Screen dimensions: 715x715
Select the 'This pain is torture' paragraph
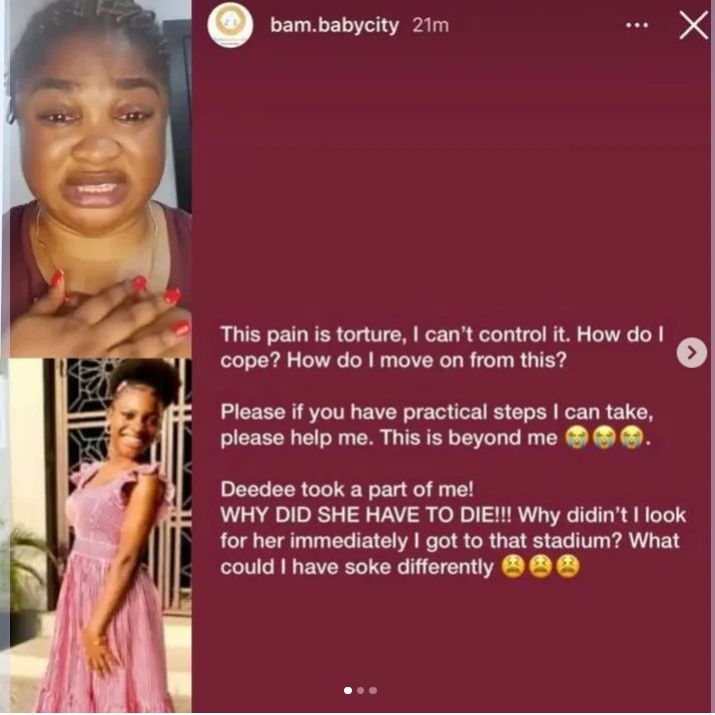point(442,347)
